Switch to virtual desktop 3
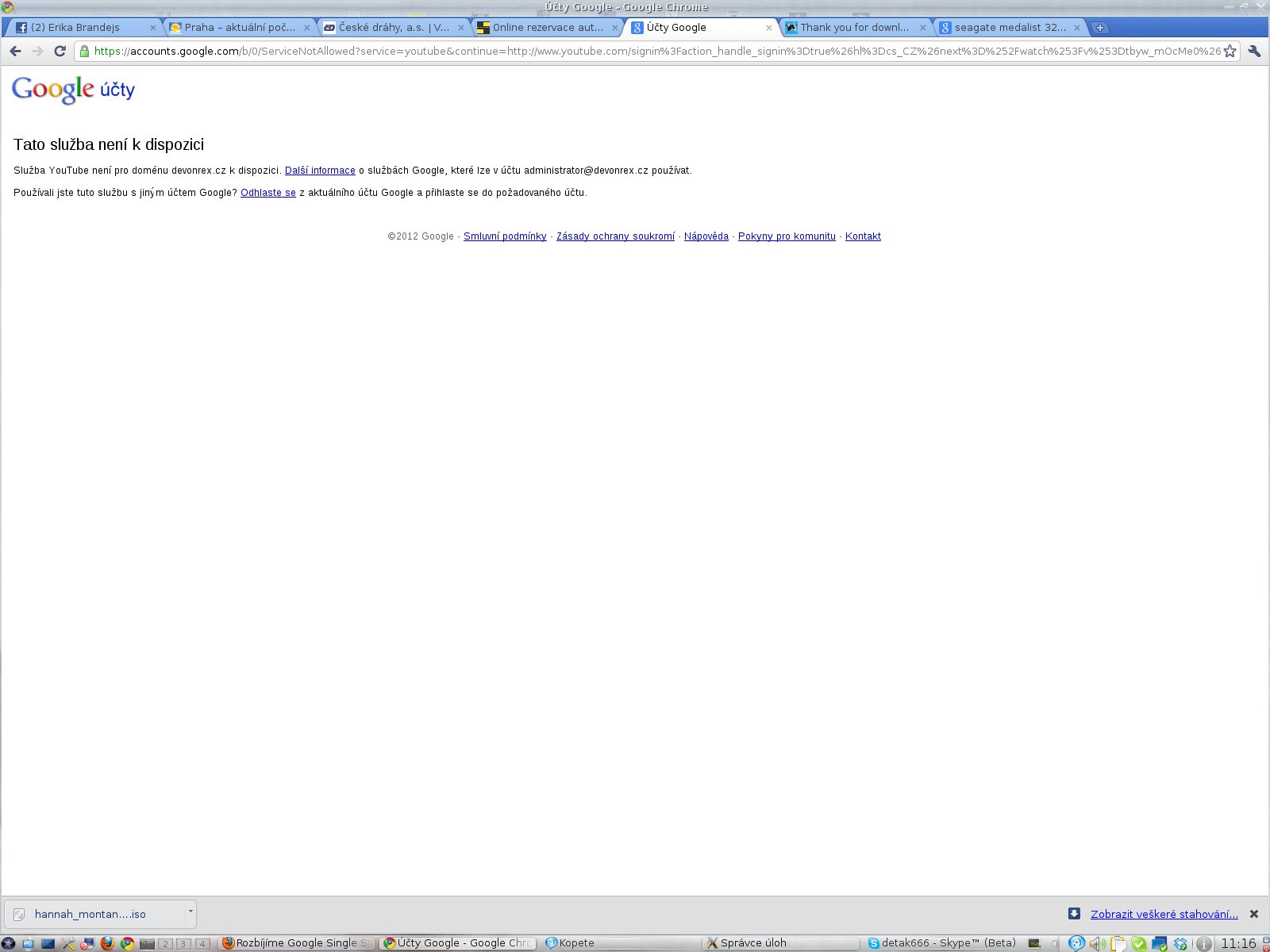Screen dimensions: 1270x952 pos(183,943)
